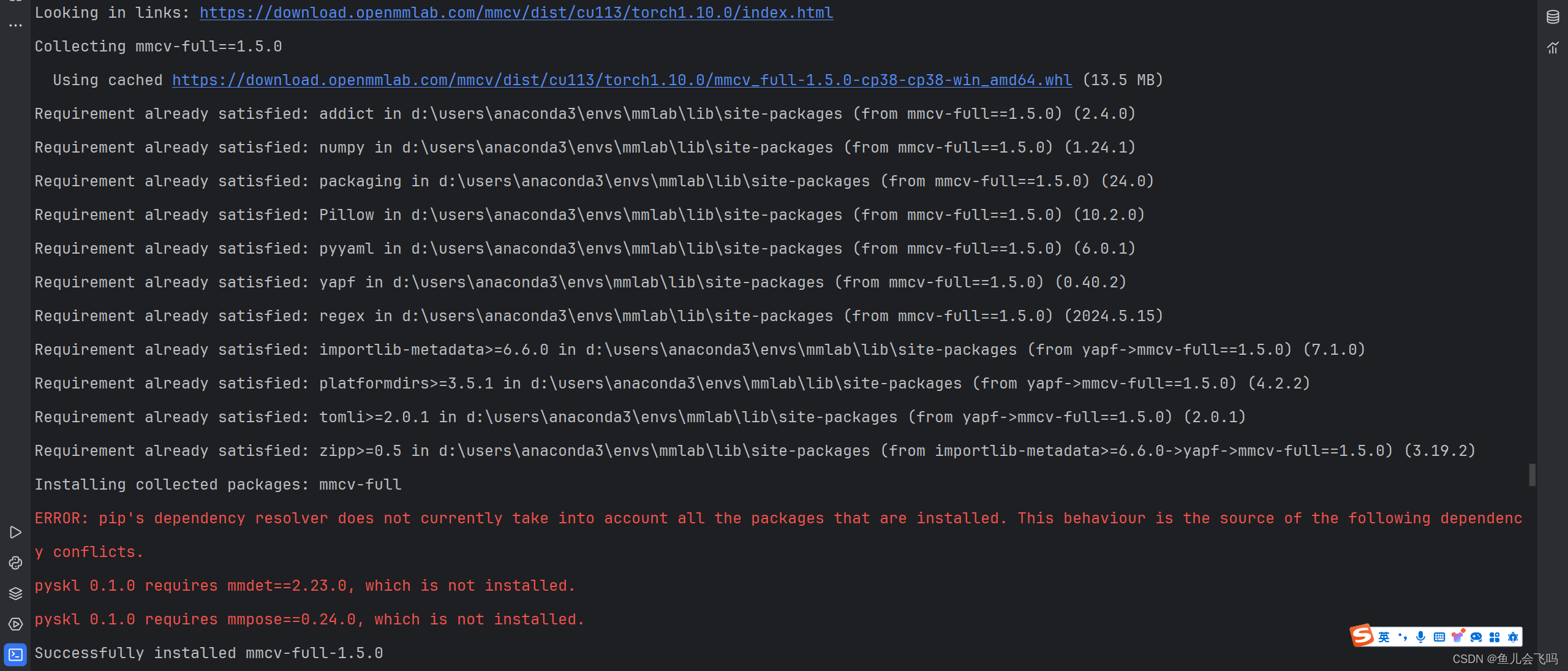Open the Python Console sidebar icon
Image resolution: width=1568 pixels, height=671 pixels.
(16, 563)
